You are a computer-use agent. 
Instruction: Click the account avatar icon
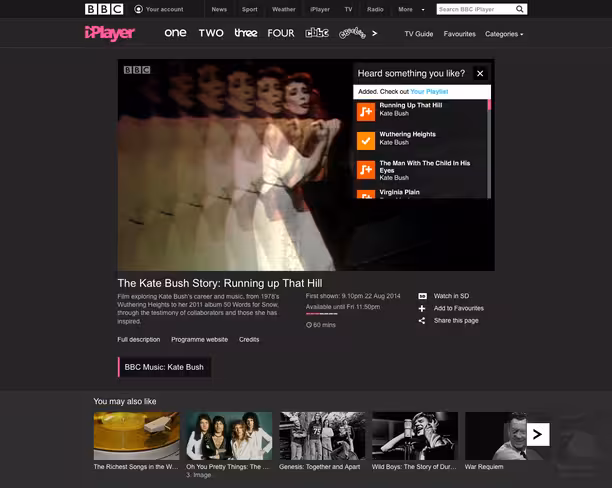click(x=138, y=9)
